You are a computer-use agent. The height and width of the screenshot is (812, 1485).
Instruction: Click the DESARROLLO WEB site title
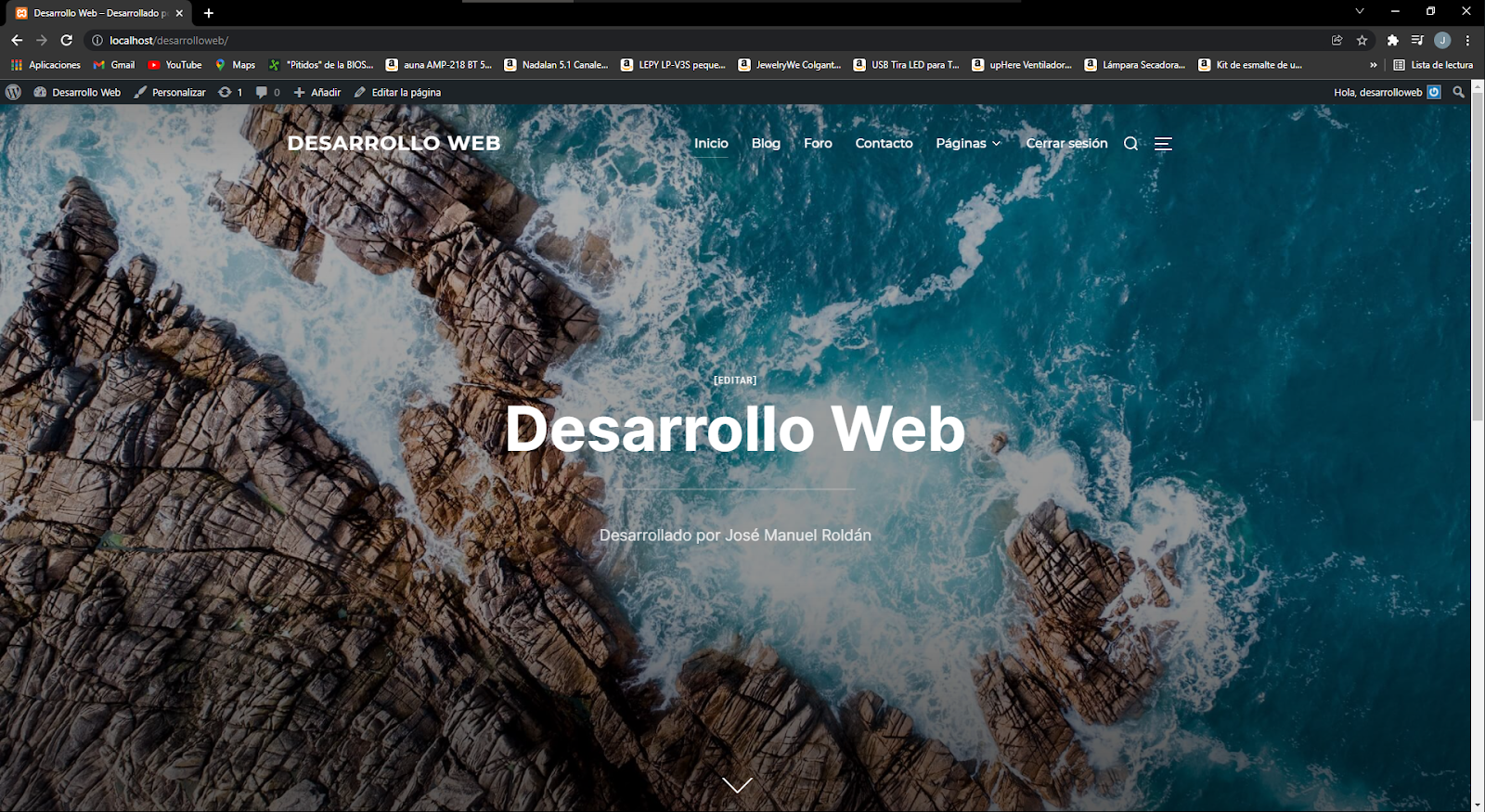[x=394, y=143]
